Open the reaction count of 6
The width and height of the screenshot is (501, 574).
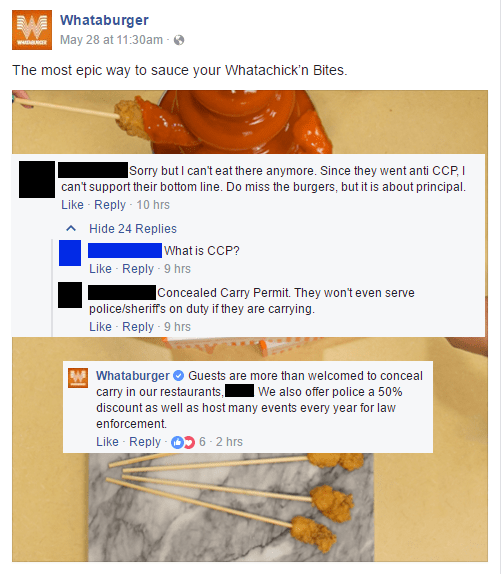pyautogui.click(x=202, y=442)
